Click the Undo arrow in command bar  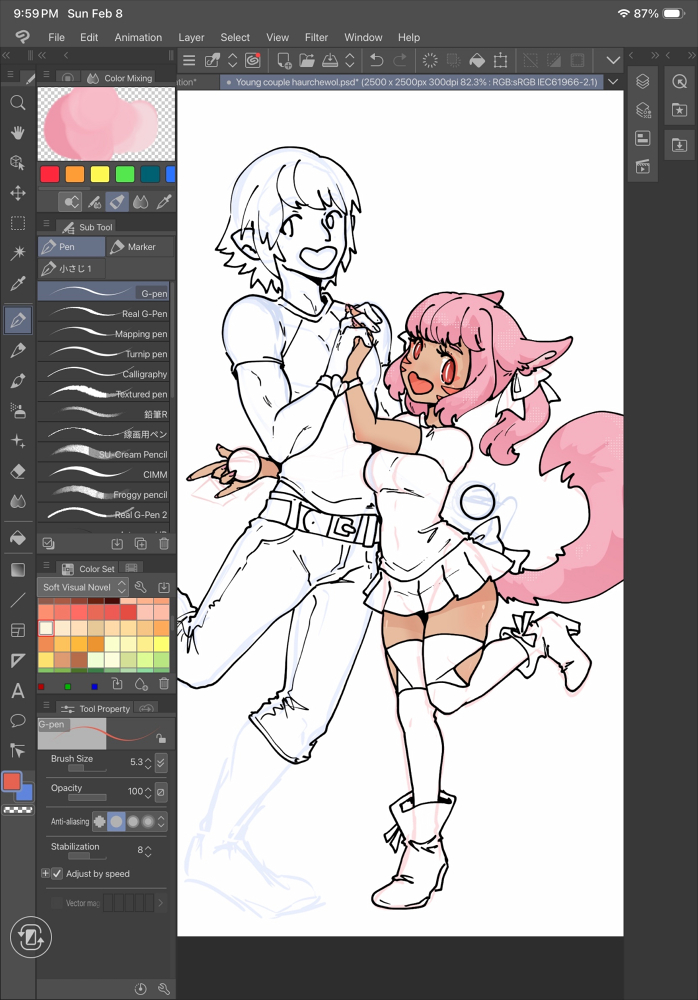point(377,61)
